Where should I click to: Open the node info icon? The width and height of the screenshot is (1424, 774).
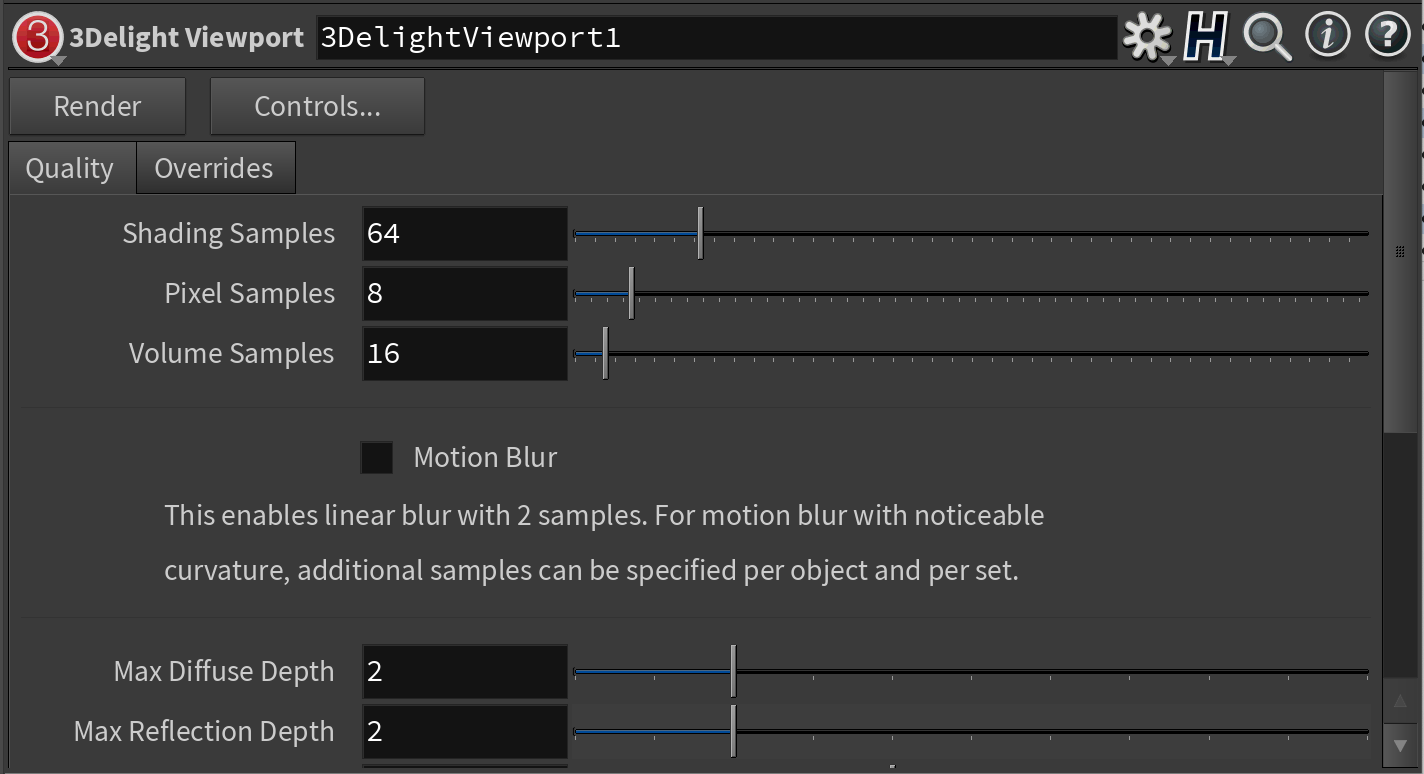(1327, 37)
